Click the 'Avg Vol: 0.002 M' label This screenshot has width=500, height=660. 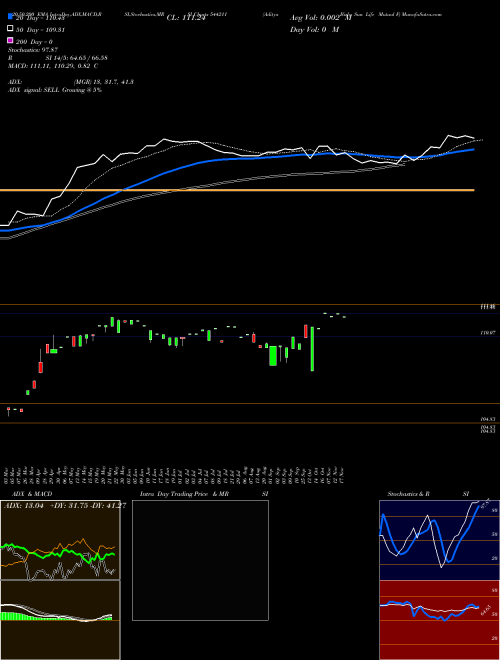(321, 18)
